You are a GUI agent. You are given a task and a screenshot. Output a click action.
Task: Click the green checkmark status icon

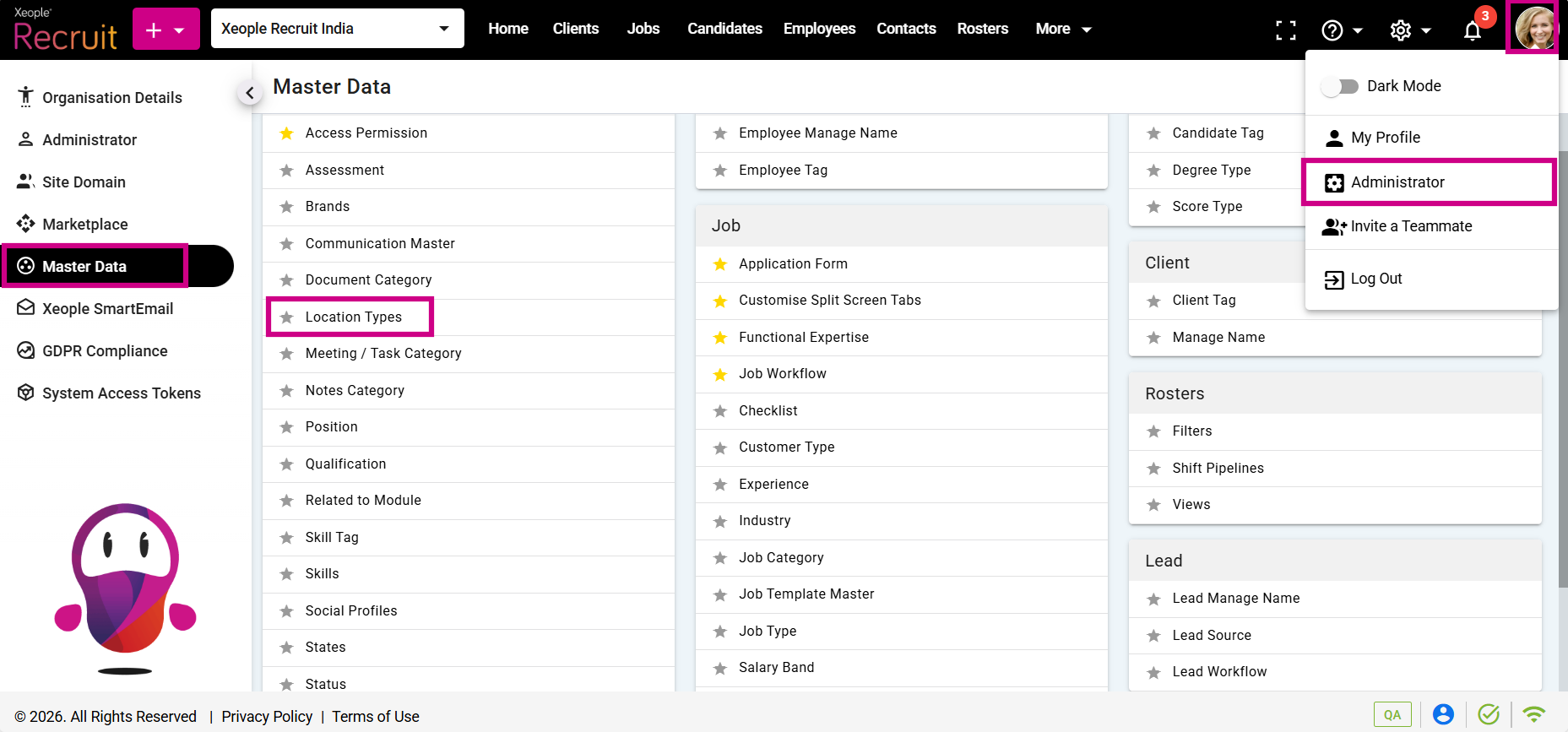(1489, 714)
